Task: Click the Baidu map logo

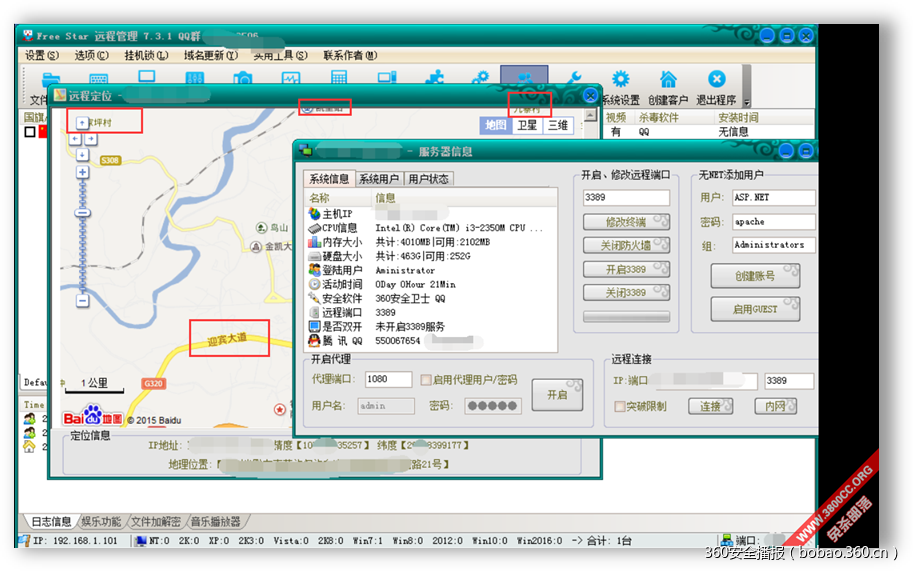Action: click(x=93, y=416)
